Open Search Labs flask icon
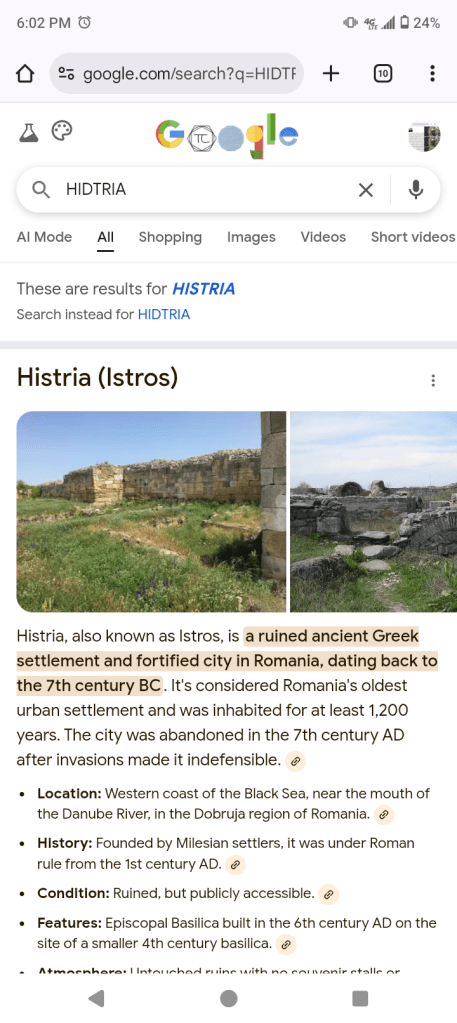457x1023 pixels. [27, 132]
